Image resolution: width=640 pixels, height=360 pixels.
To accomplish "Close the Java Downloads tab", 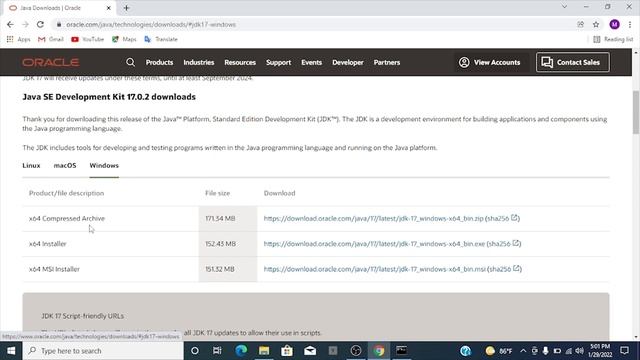I will (x=109, y=8).
